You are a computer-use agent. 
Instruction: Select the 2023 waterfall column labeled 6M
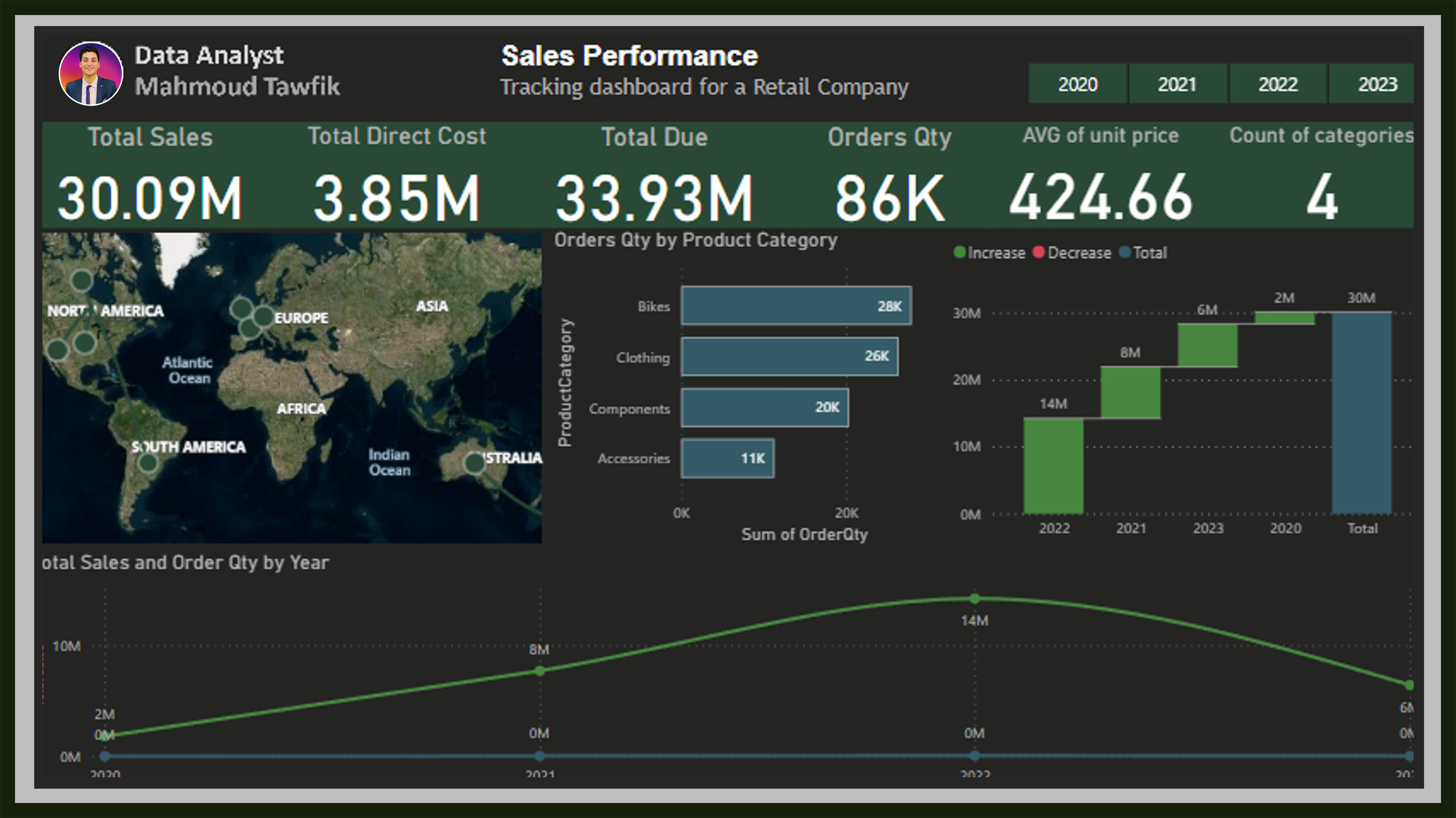[1207, 345]
